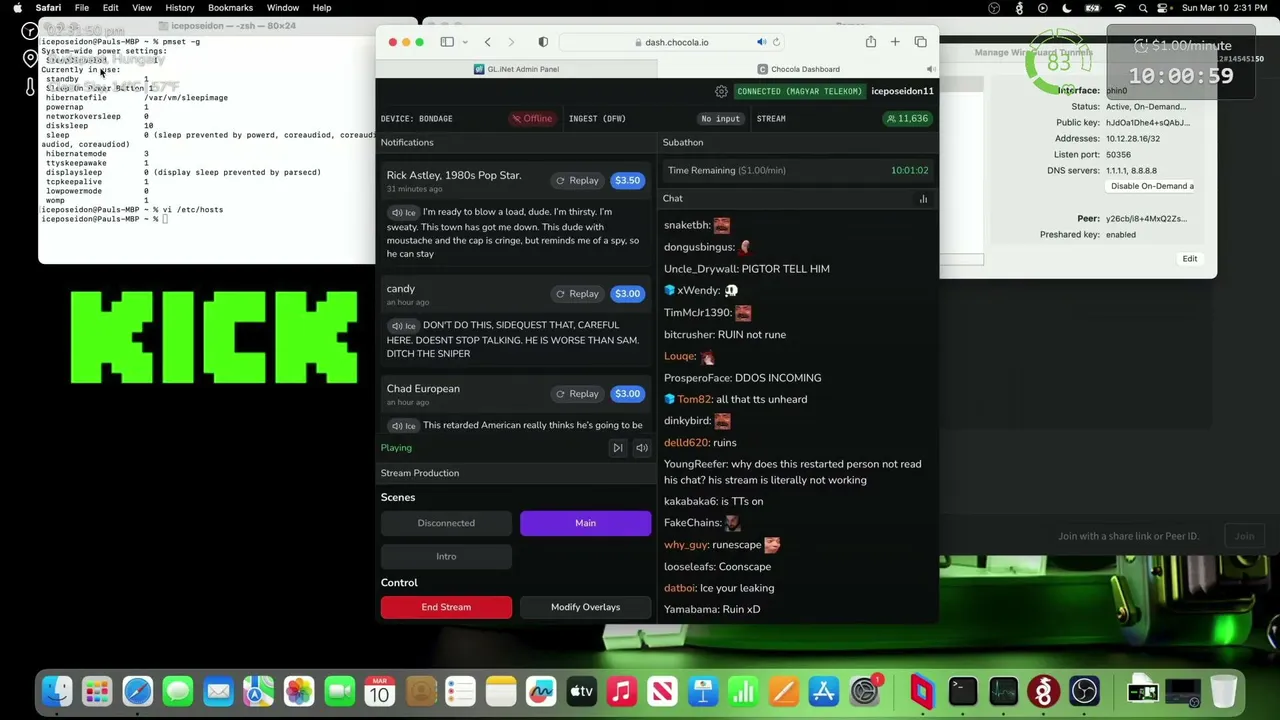Expand the sidebar tab group chevron
This screenshot has width=1280, height=720.
(x=464, y=42)
